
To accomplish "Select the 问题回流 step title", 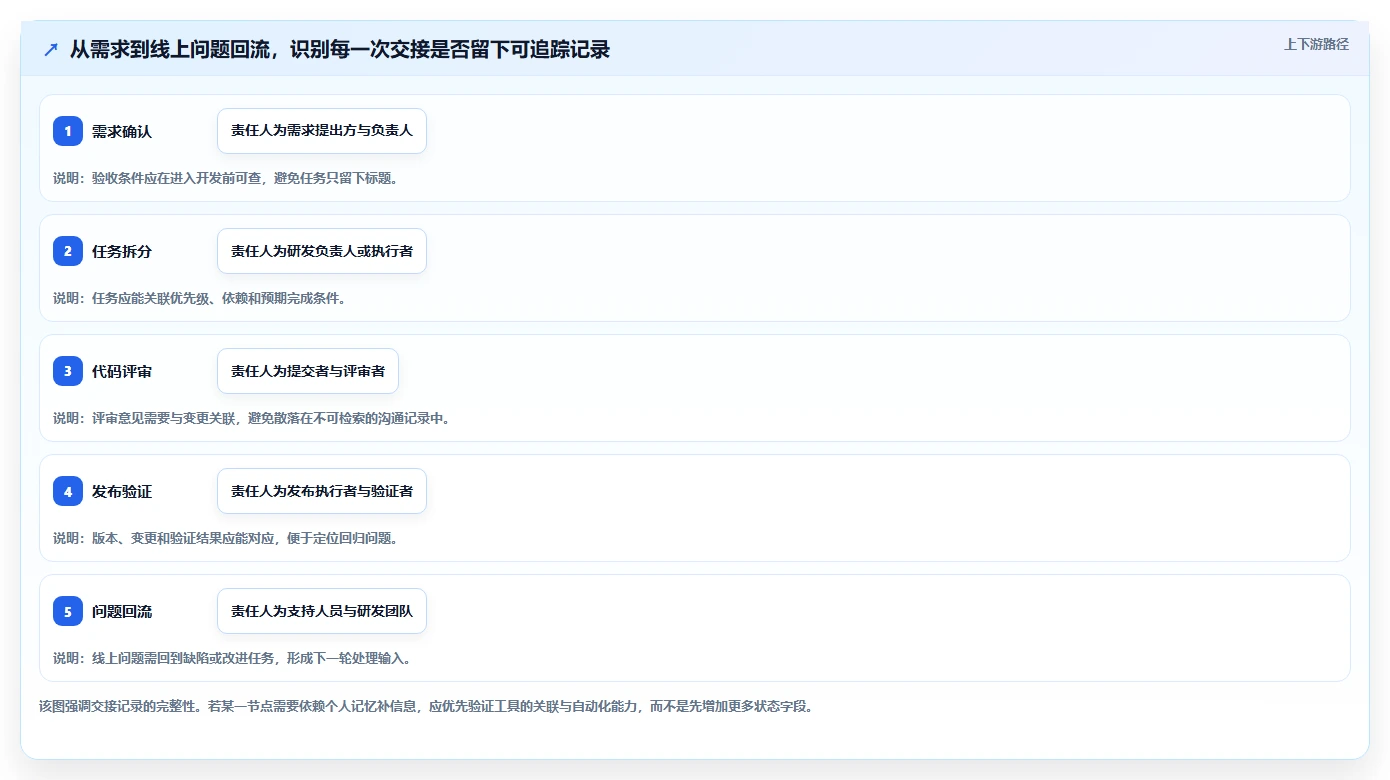I will [x=122, y=611].
